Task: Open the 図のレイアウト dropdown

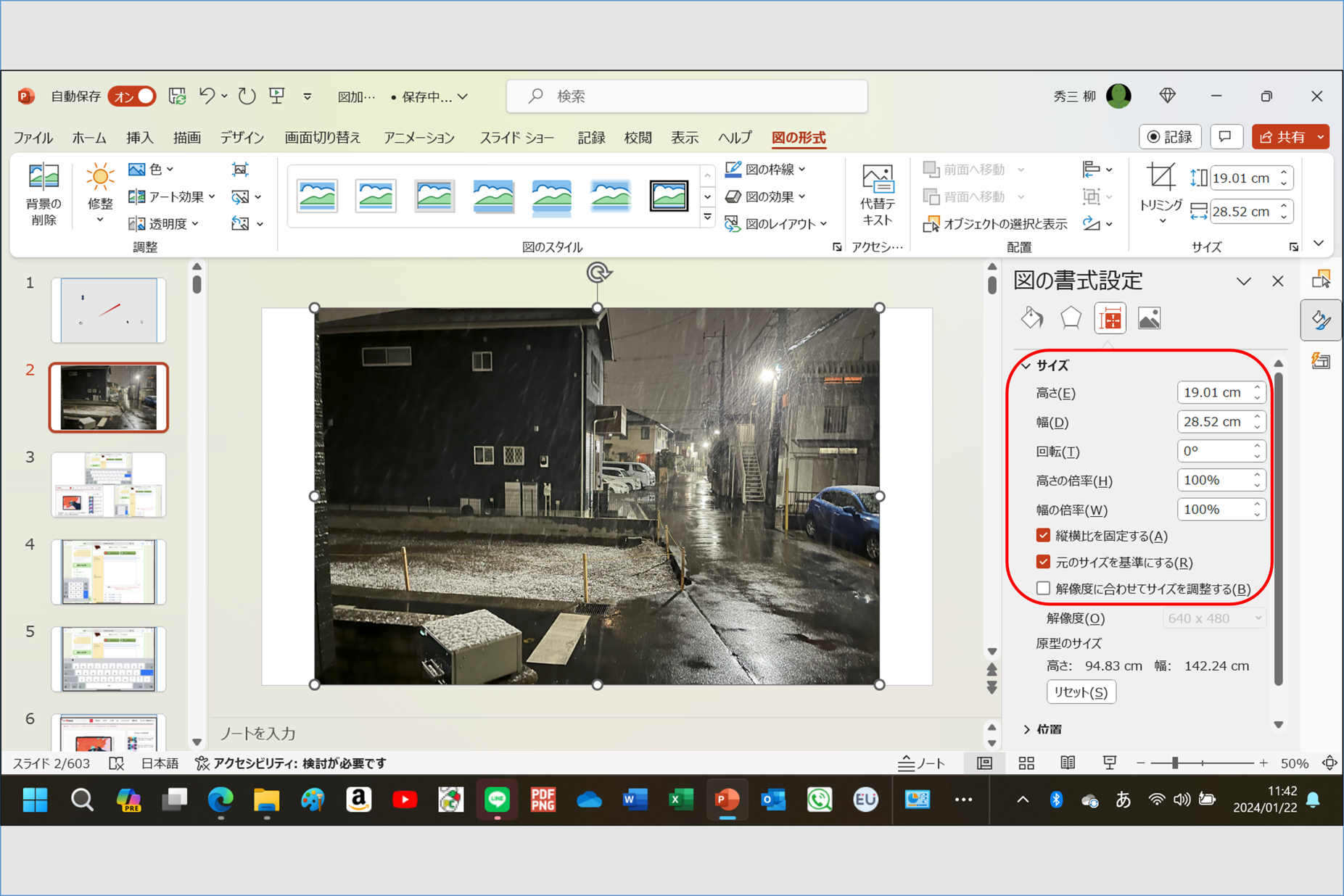Action: point(776,224)
